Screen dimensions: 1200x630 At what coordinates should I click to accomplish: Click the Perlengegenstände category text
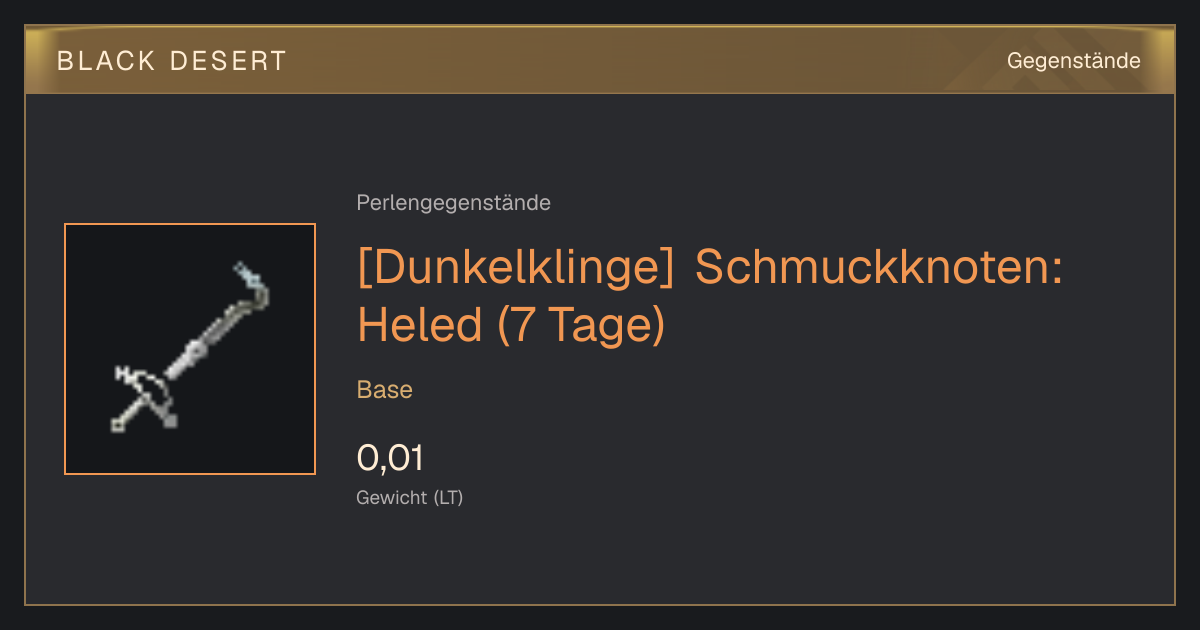(x=453, y=203)
